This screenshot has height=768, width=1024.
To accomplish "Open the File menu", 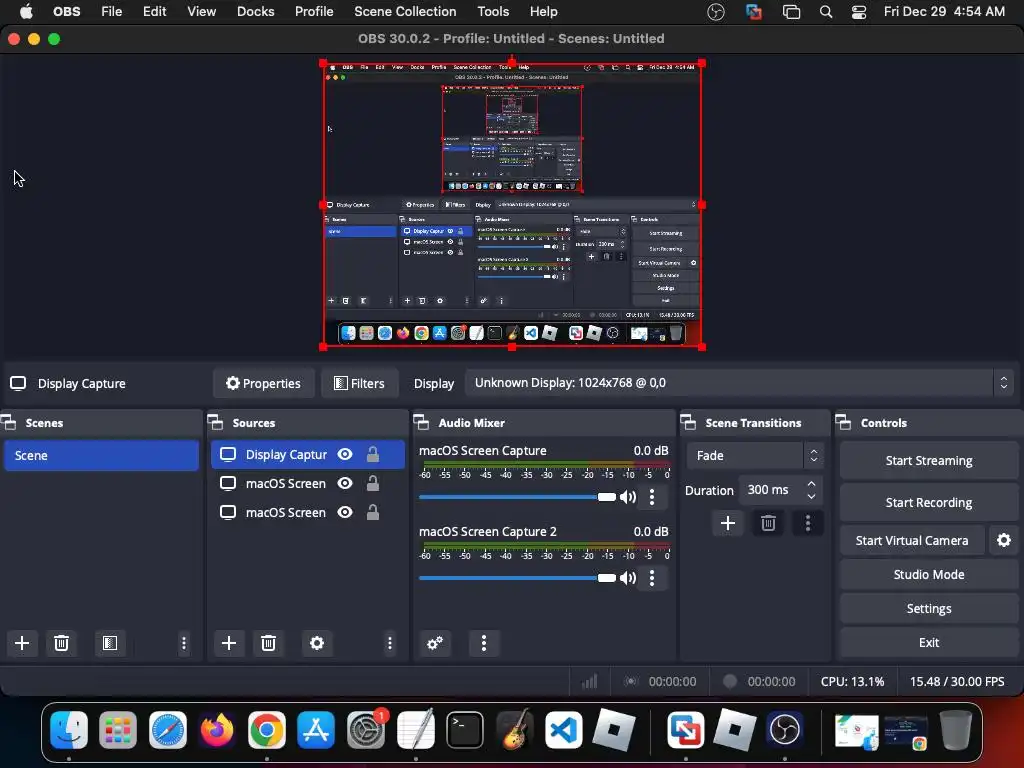I will tap(112, 12).
